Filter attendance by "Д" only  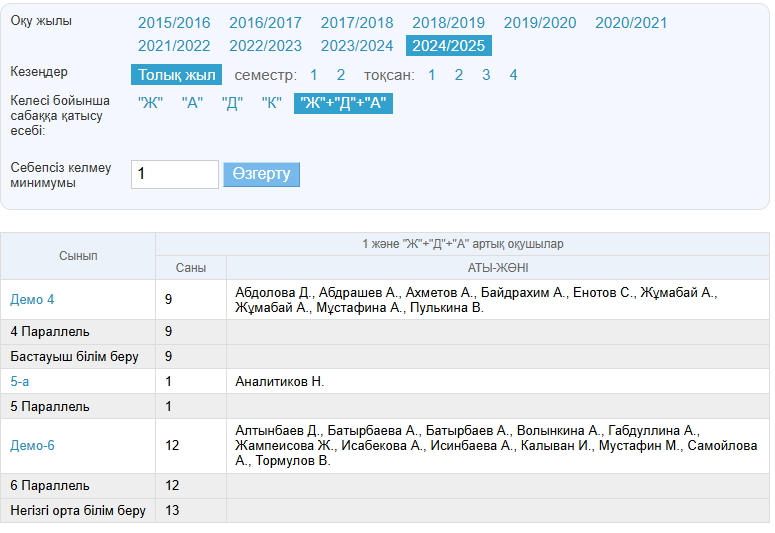point(232,103)
